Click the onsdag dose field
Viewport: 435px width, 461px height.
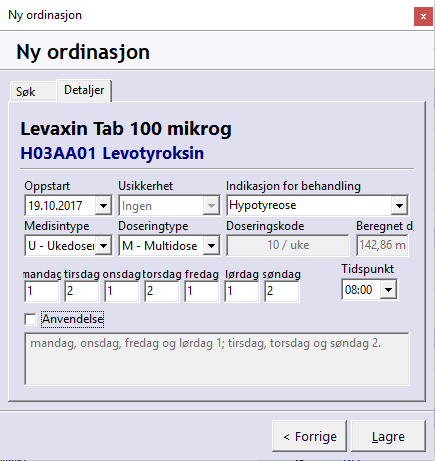coord(122,291)
